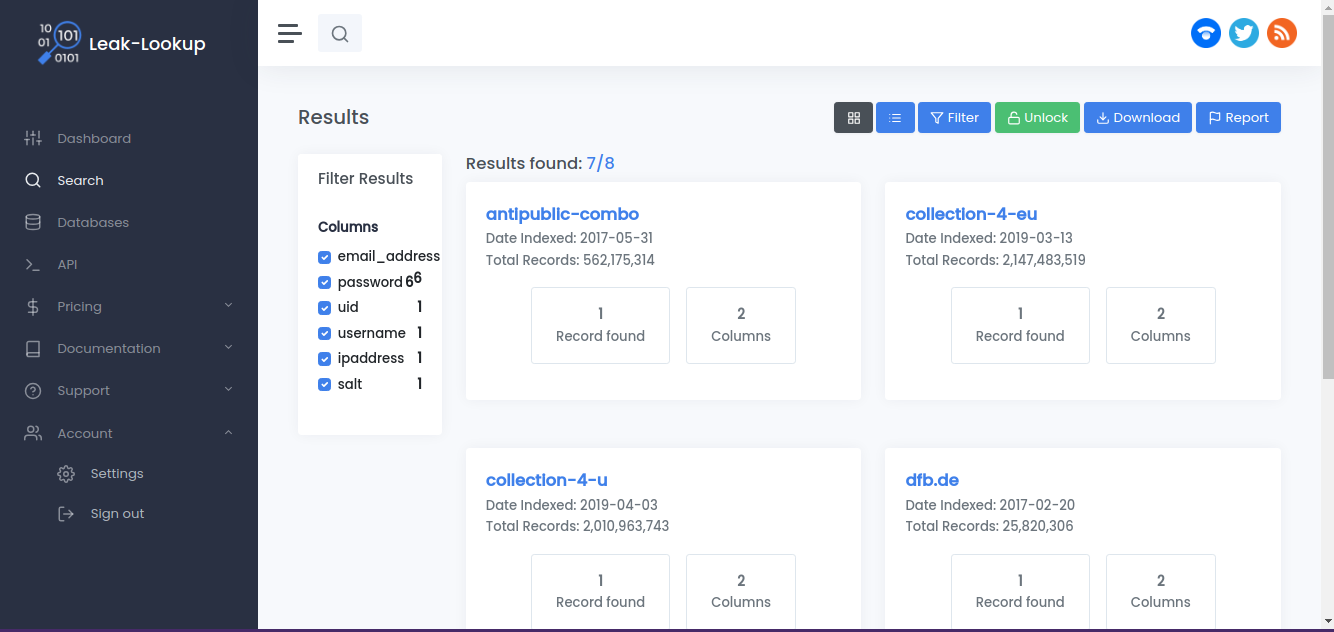This screenshot has width=1334, height=632.
Task: Open the RSS feed
Action: pyautogui.click(x=1282, y=33)
